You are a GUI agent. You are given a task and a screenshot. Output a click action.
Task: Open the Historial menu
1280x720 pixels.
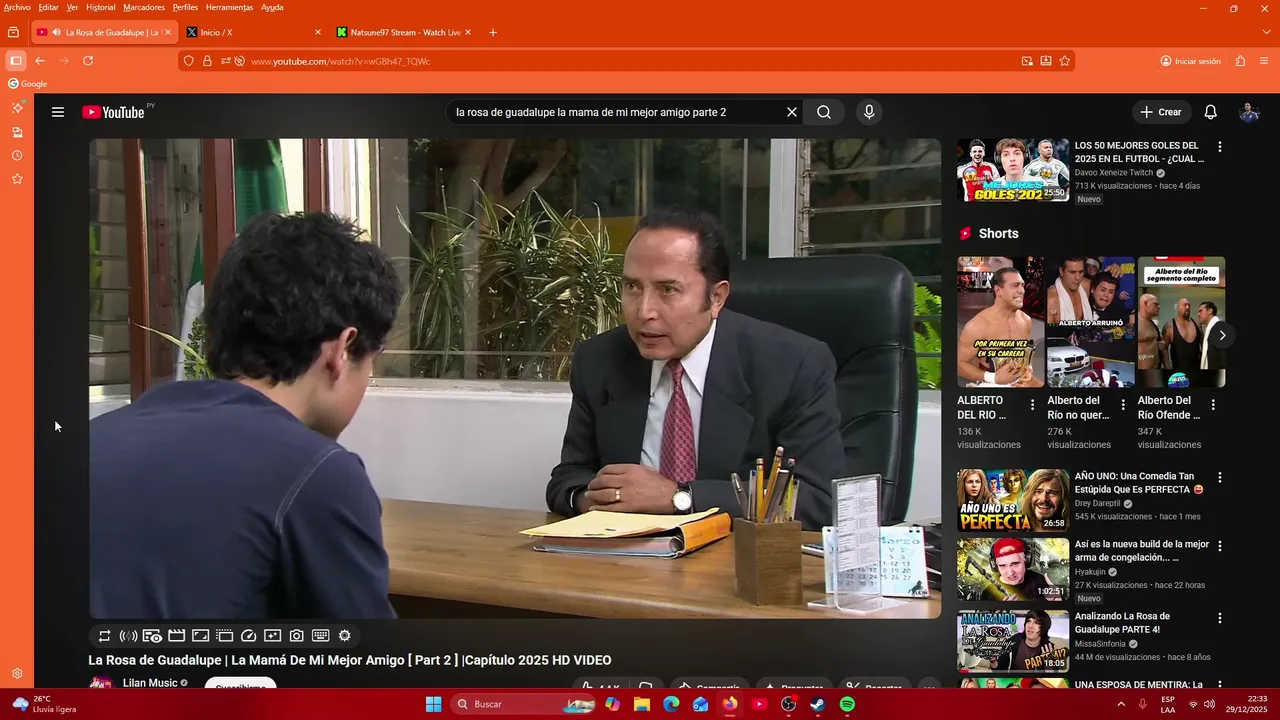pos(101,7)
